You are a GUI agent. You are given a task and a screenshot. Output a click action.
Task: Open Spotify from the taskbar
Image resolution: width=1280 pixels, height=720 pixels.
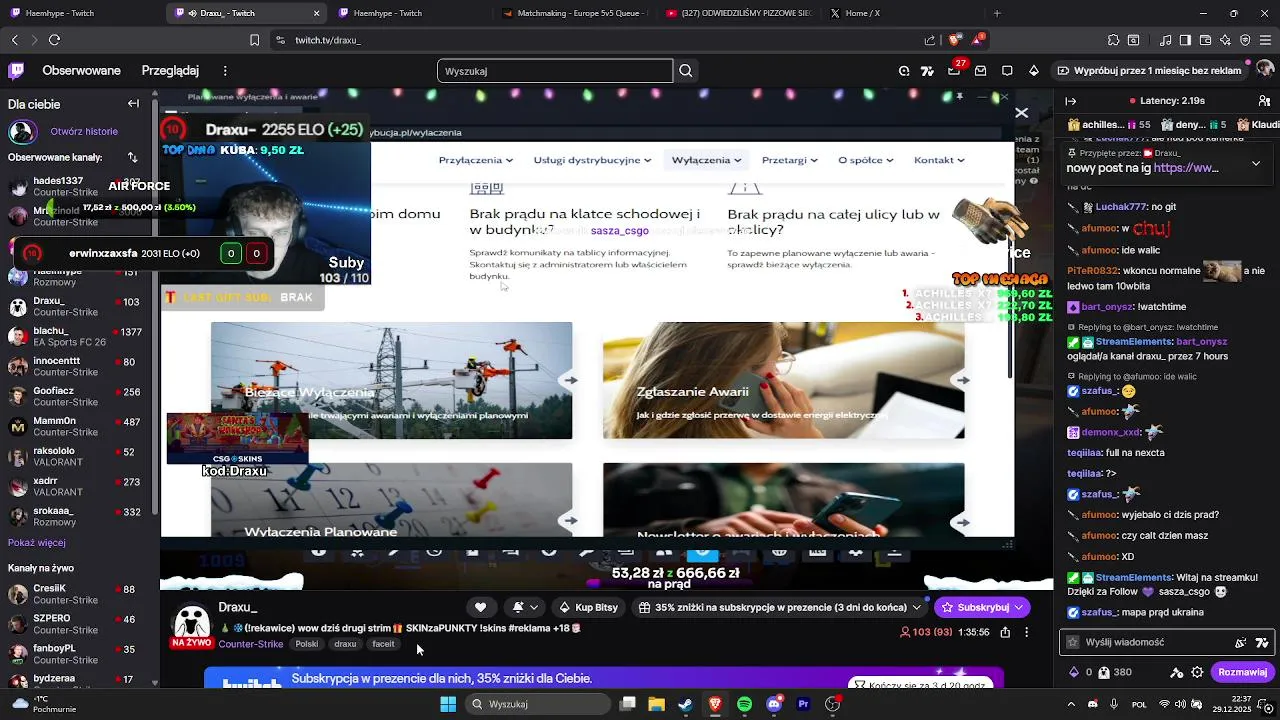[x=744, y=704]
